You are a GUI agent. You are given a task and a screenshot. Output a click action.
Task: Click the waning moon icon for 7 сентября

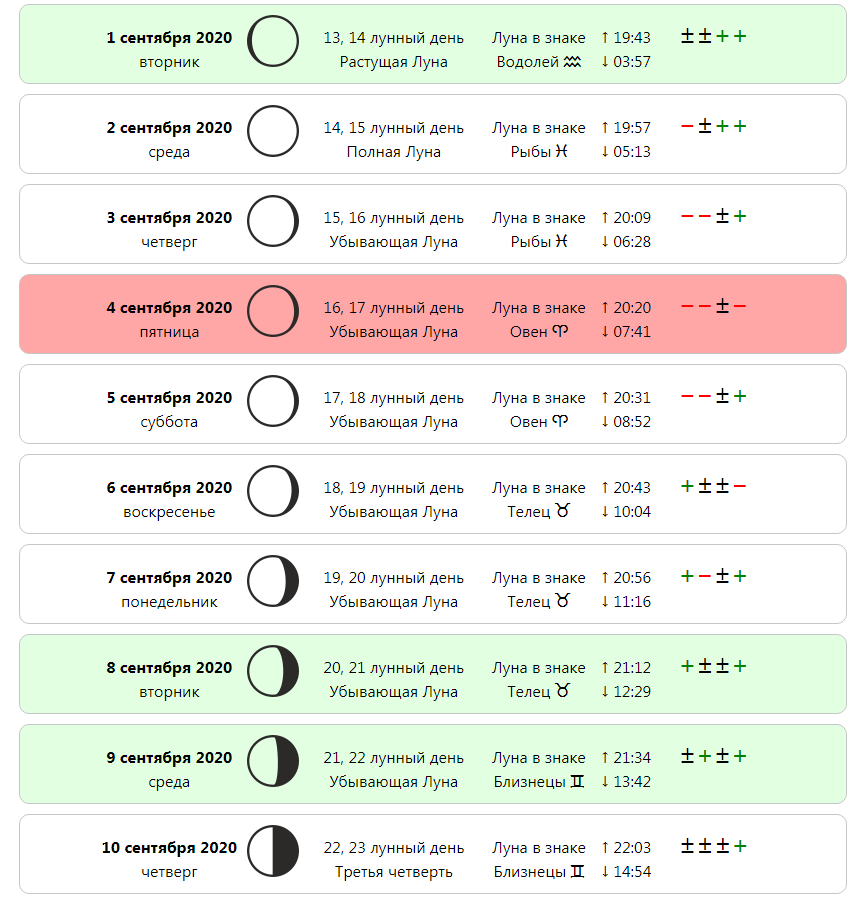(273, 581)
